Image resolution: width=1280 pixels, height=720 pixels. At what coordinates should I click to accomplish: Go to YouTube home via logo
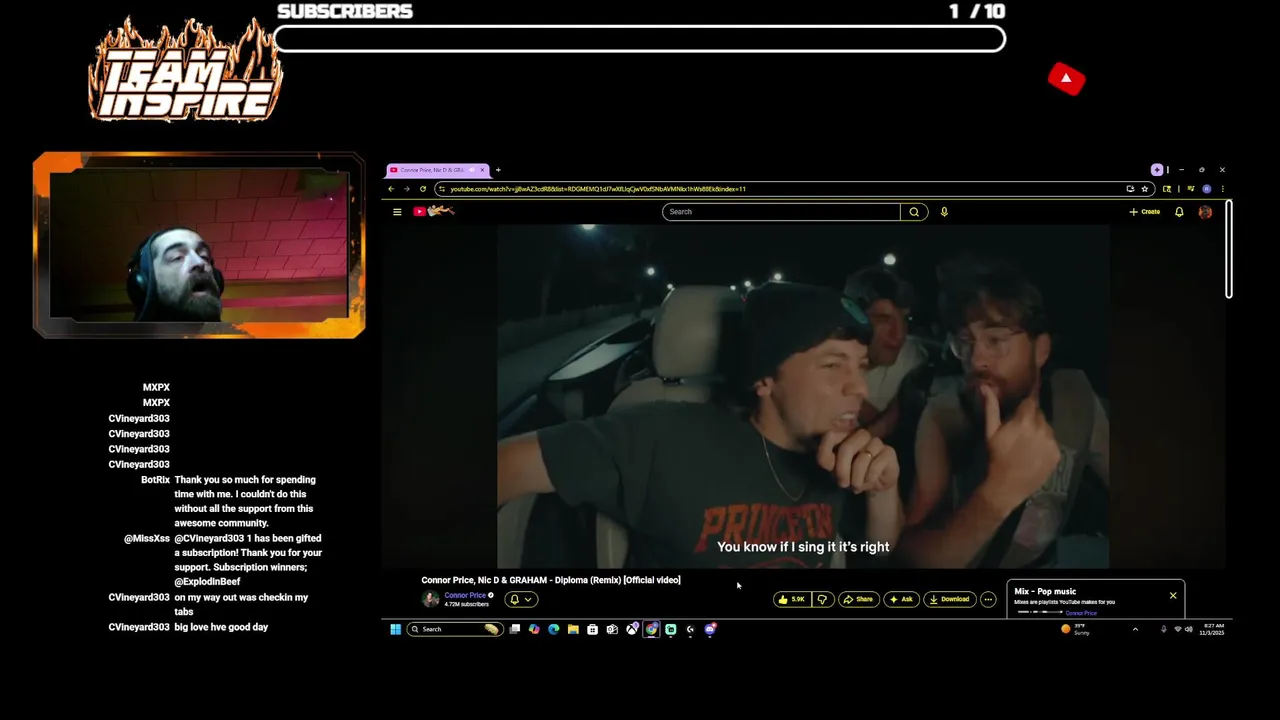433,211
